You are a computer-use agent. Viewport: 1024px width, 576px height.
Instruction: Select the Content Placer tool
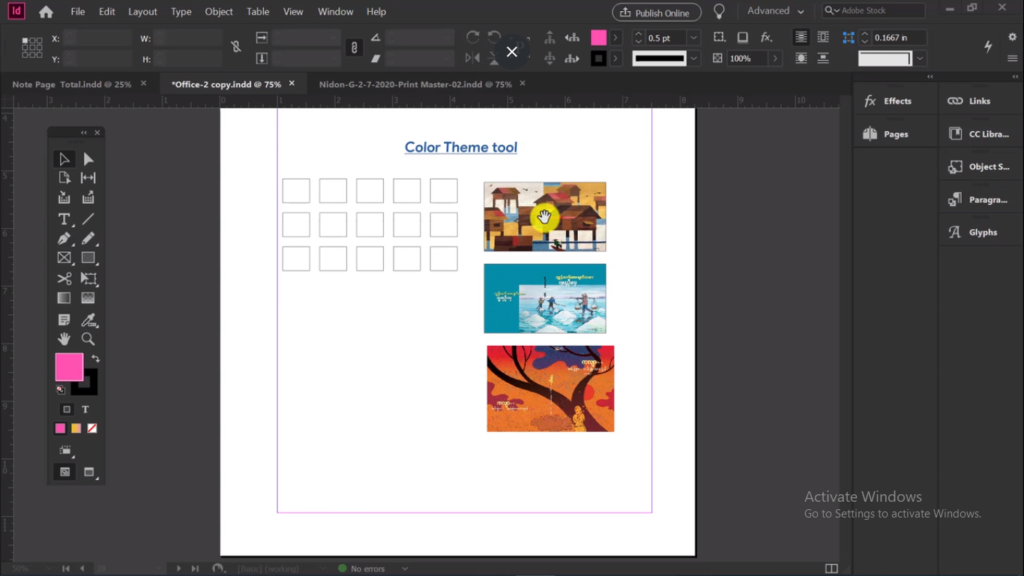(x=88, y=197)
